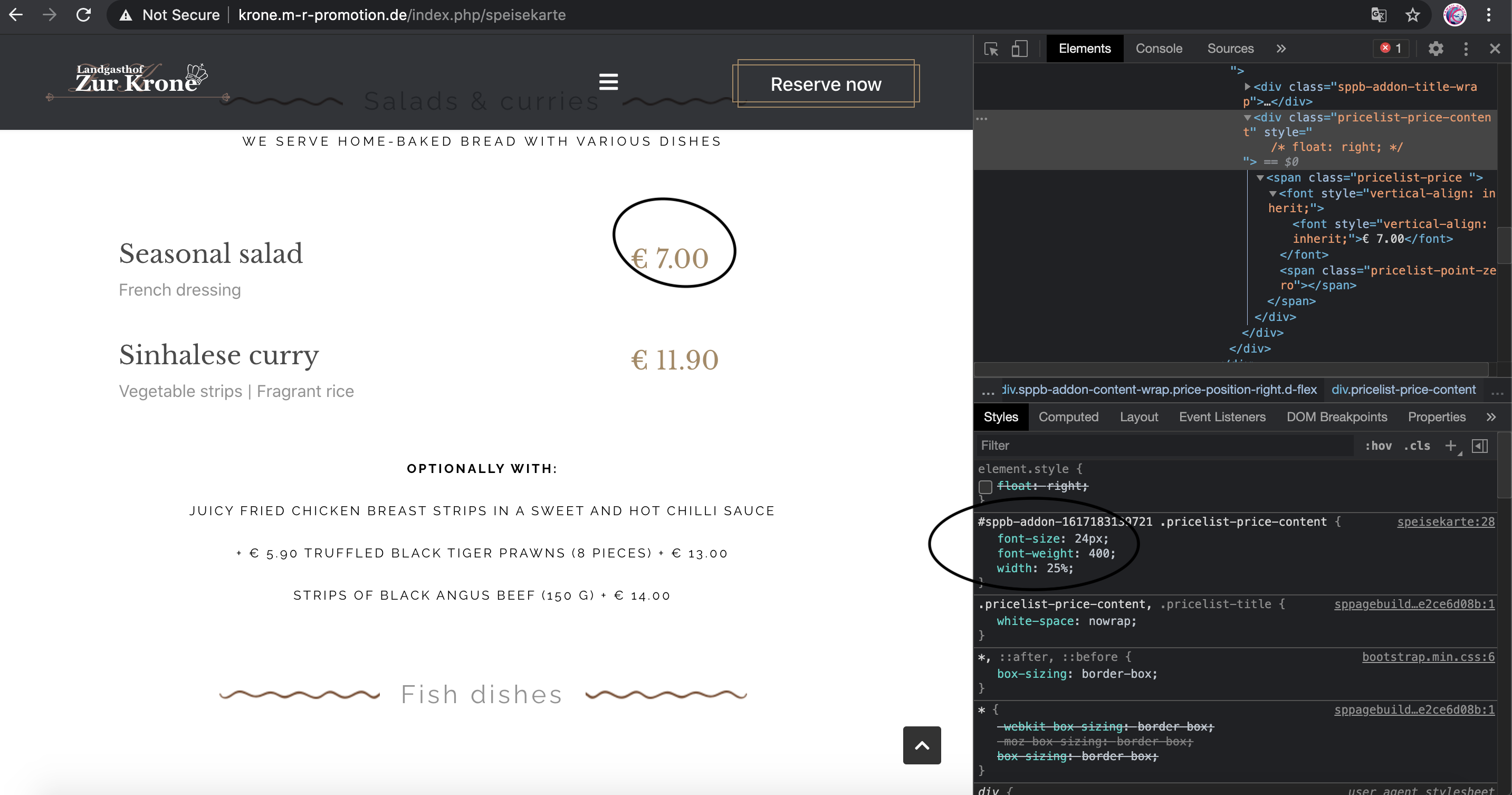1512x795 pixels.
Task: Click the scroll-to-top arrow button
Action: 922,745
